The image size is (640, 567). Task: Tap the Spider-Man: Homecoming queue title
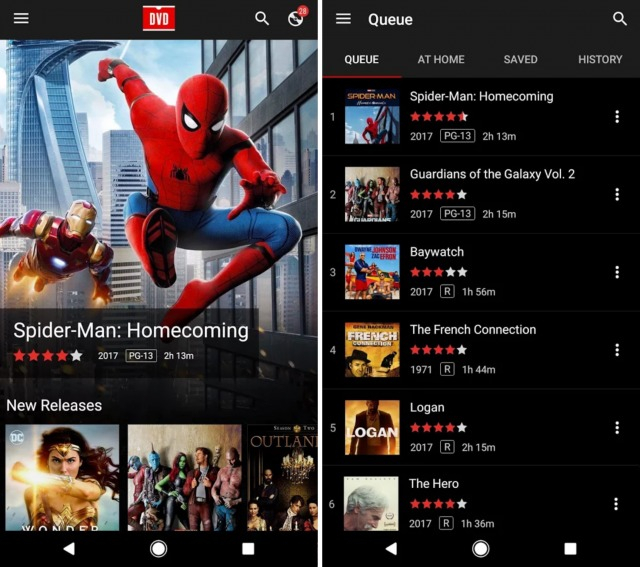coord(482,96)
